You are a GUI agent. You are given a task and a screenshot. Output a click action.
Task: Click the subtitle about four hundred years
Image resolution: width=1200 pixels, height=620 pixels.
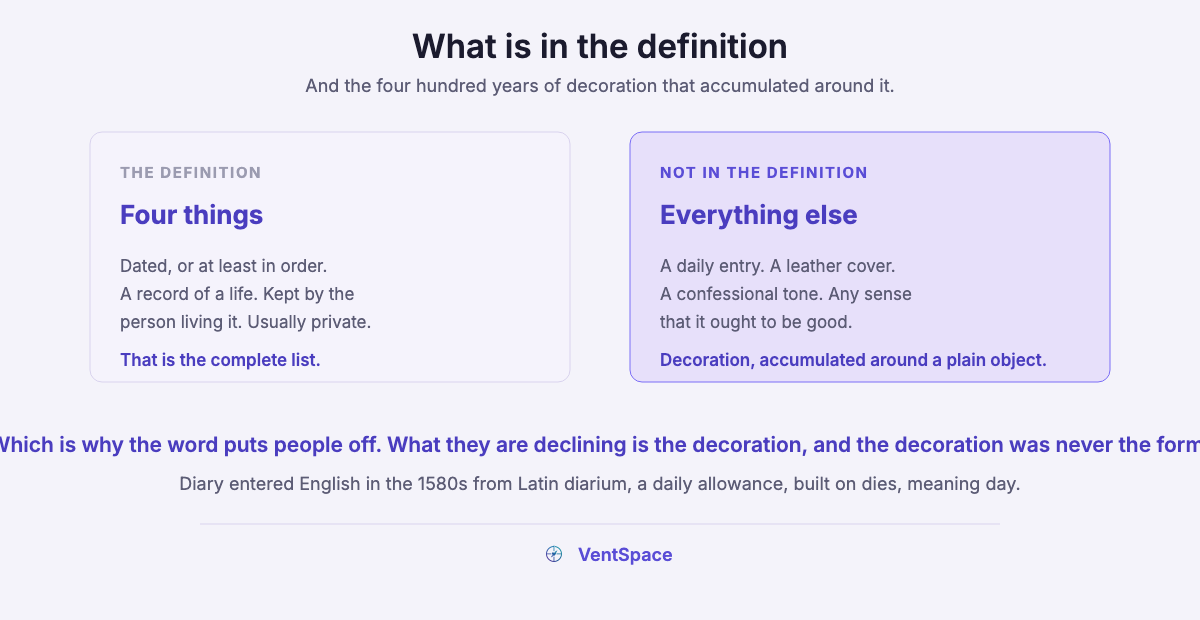[x=600, y=86]
